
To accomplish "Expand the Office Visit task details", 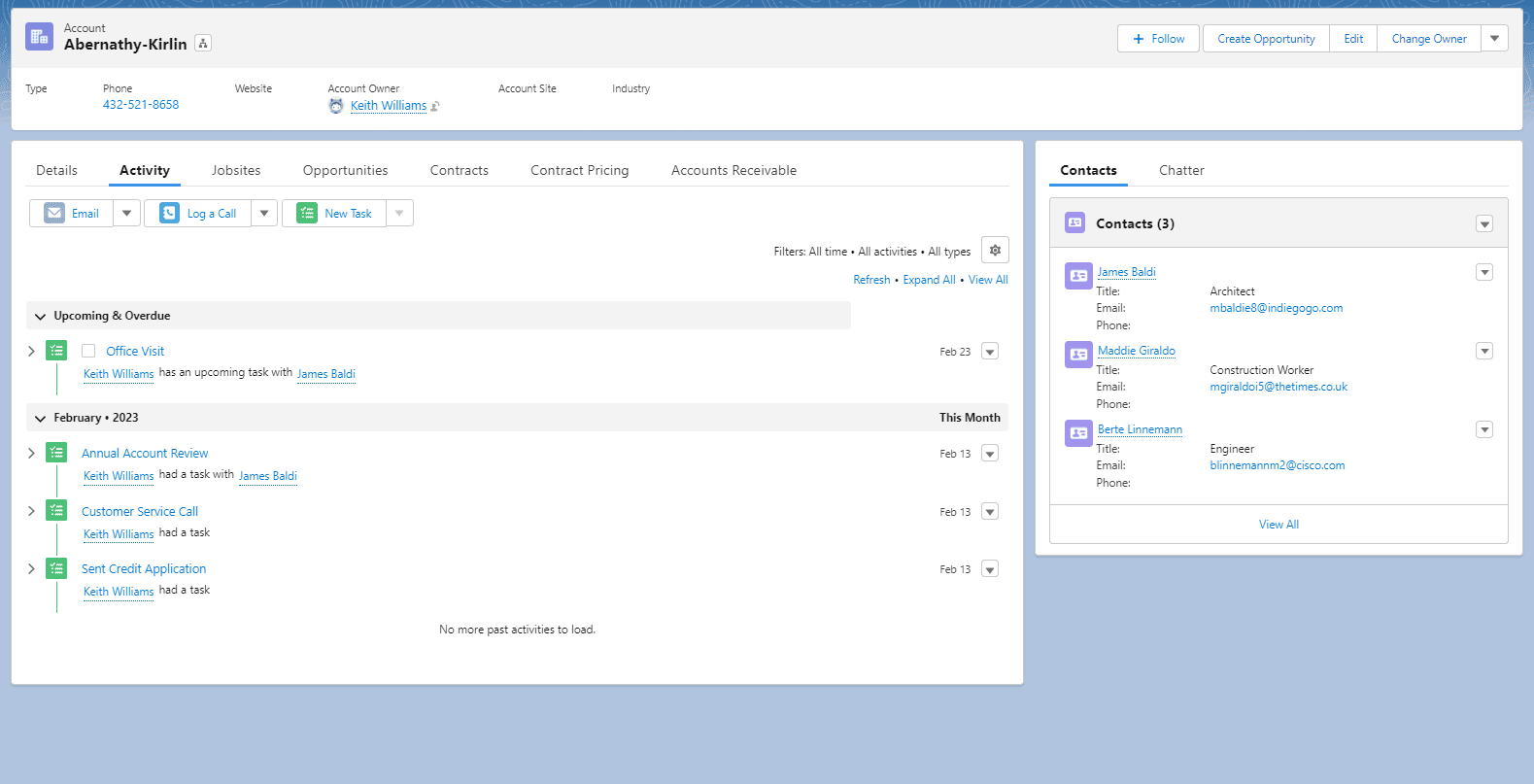I will tap(31, 351).
